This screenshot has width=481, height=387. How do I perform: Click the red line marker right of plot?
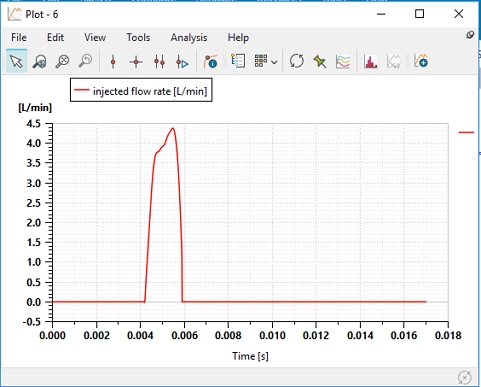pos(466,132)
